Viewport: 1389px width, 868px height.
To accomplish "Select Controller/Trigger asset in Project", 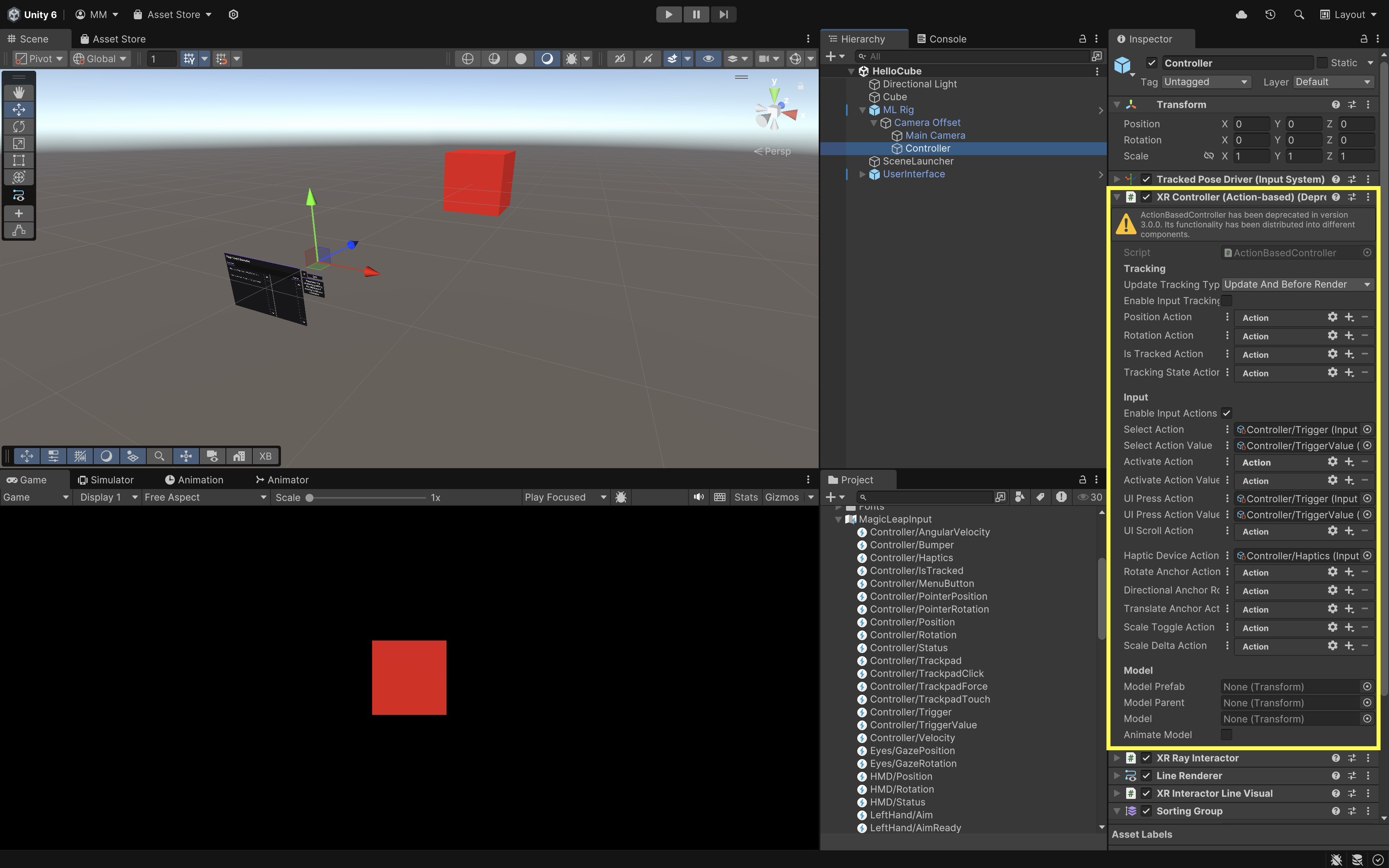I will pos(910,712).
